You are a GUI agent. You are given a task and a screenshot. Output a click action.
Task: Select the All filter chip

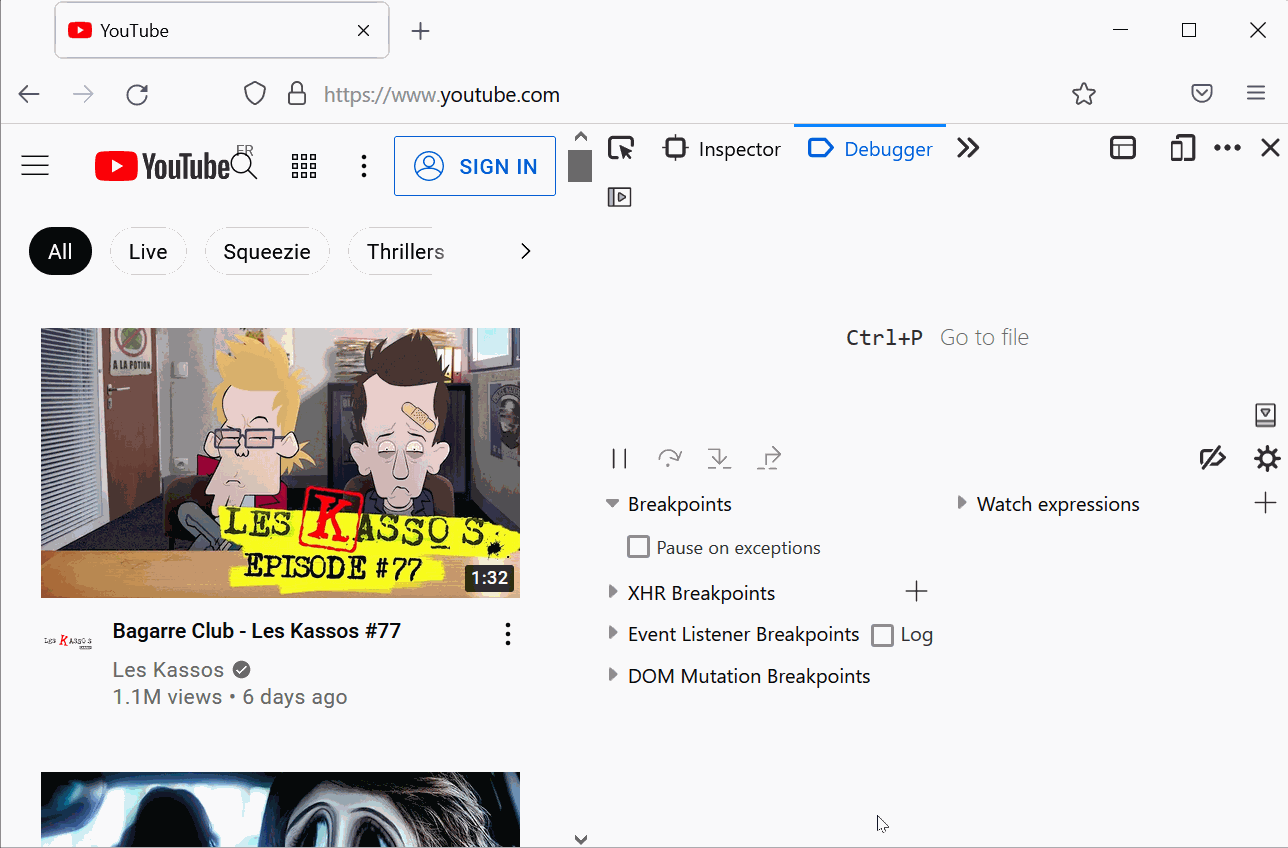click(x=60, y=252)
